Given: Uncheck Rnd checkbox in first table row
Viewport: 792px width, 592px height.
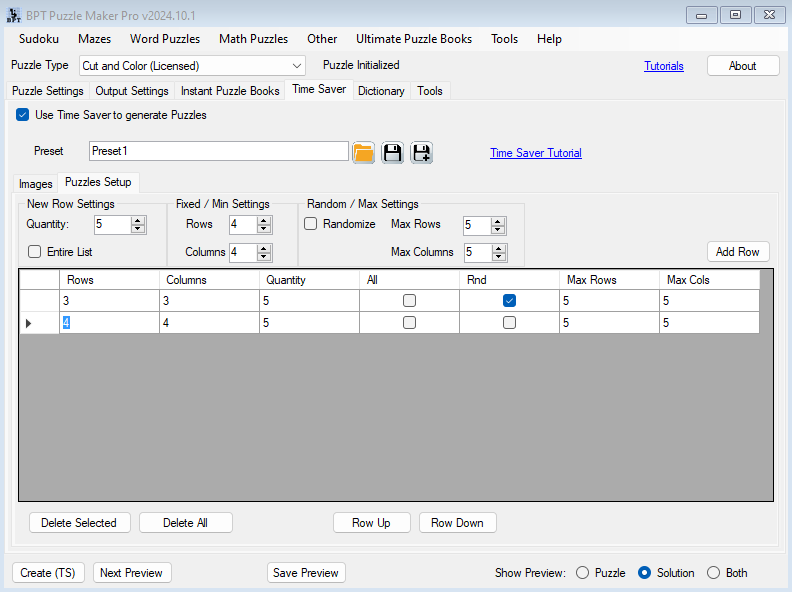Looking at the screenshot, I should 509,301.
